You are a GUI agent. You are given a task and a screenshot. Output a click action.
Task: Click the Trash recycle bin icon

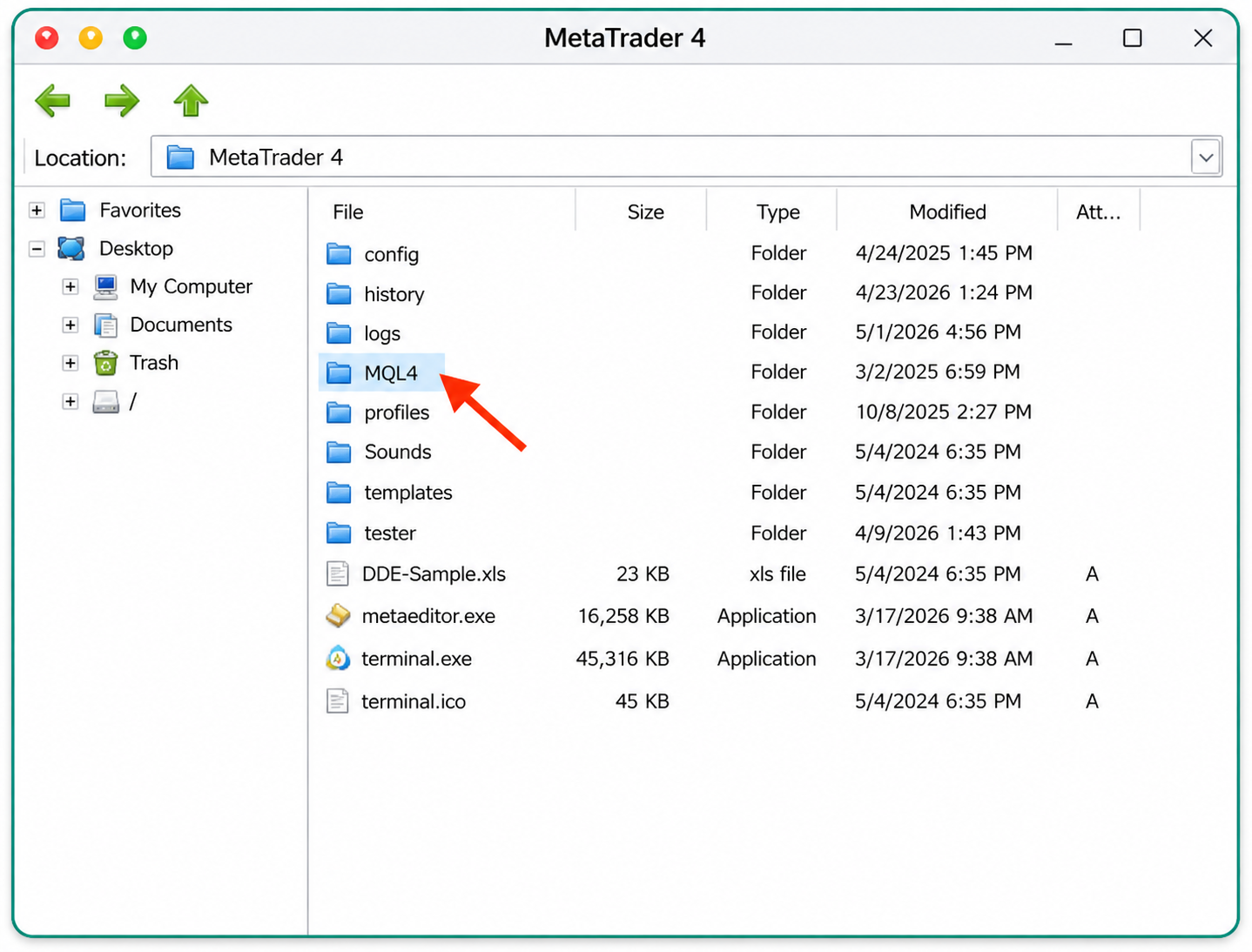click(105, 363)
